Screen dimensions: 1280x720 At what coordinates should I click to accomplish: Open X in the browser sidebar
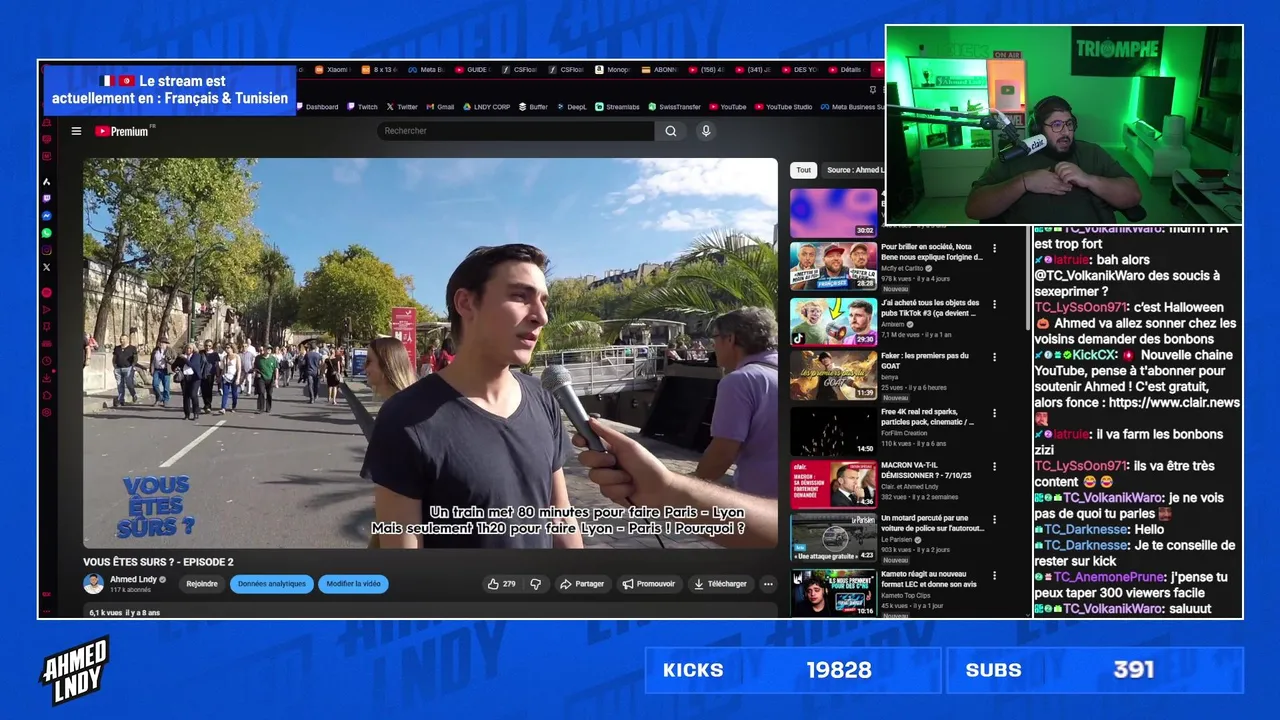(46, 267)
